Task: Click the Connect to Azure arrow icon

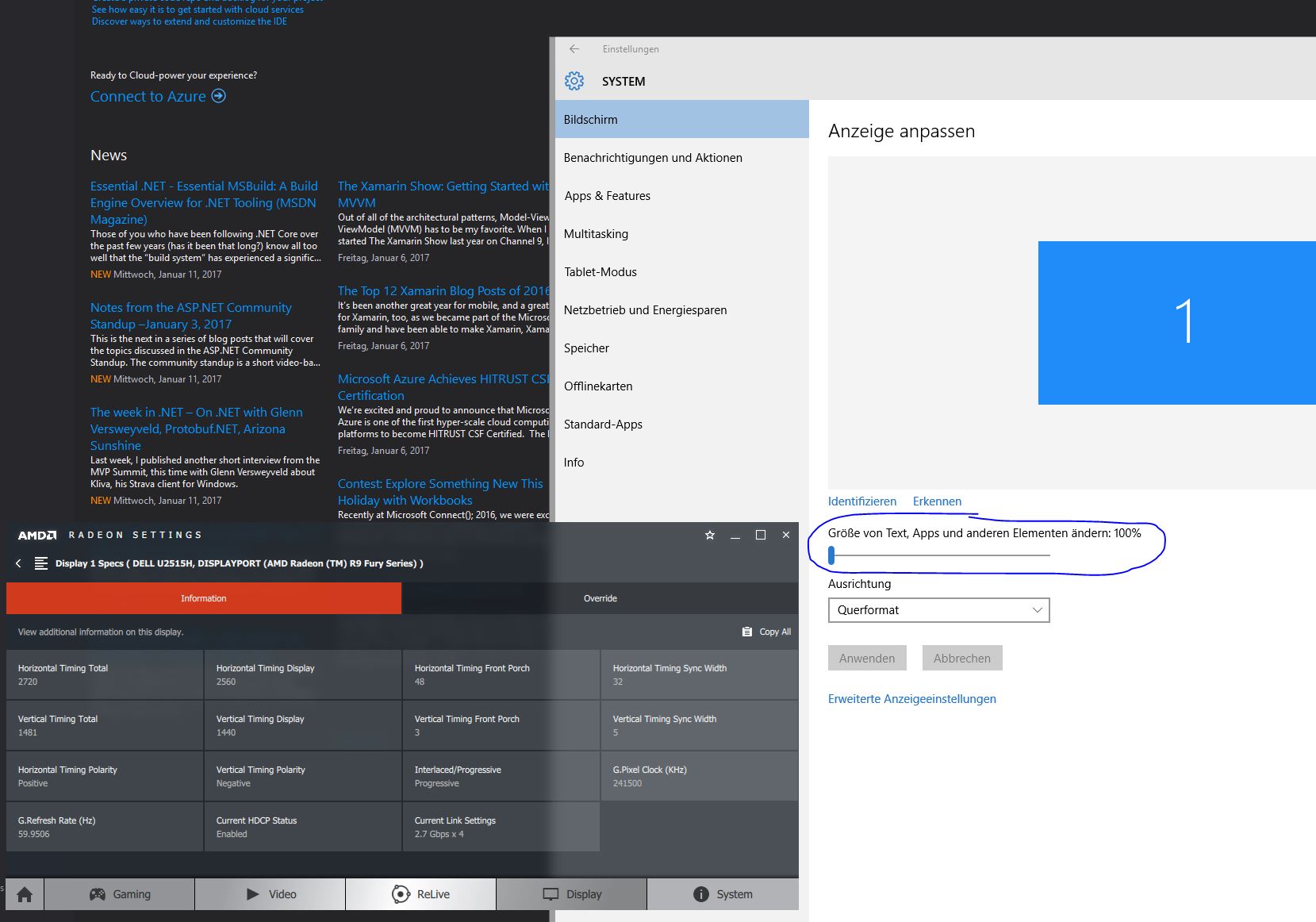Action: pyautogui.click(x=218, y=96)
